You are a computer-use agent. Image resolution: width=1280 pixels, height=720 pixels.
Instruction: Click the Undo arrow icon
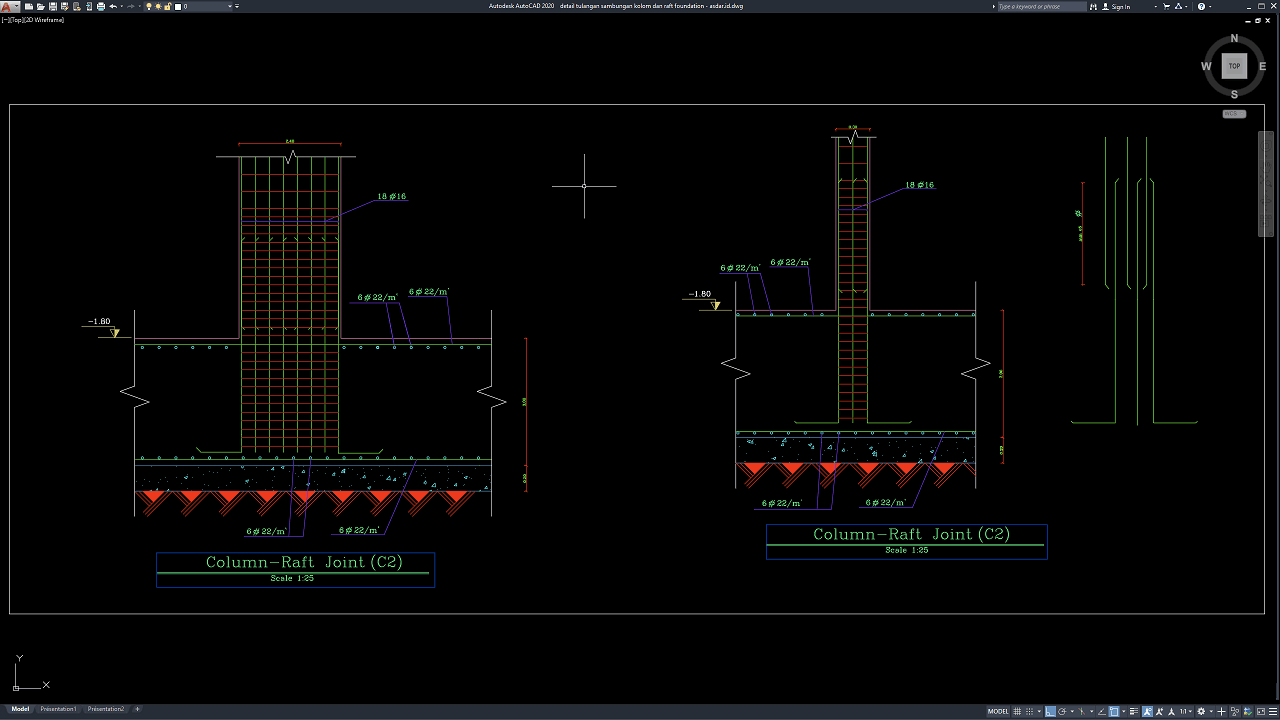(113, 7)
